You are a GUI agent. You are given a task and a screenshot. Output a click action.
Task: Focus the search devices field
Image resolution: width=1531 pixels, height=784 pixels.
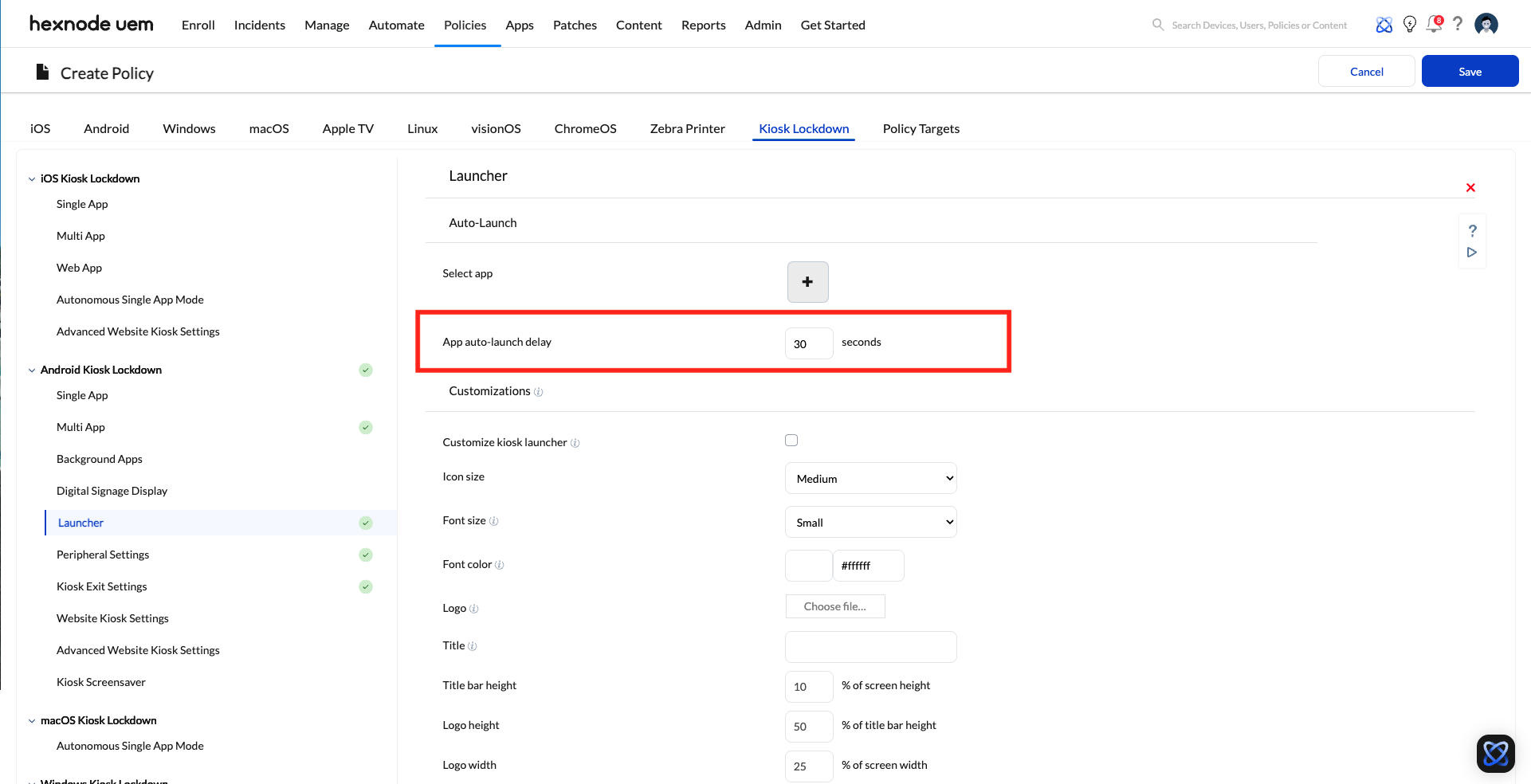point(1259,25)
